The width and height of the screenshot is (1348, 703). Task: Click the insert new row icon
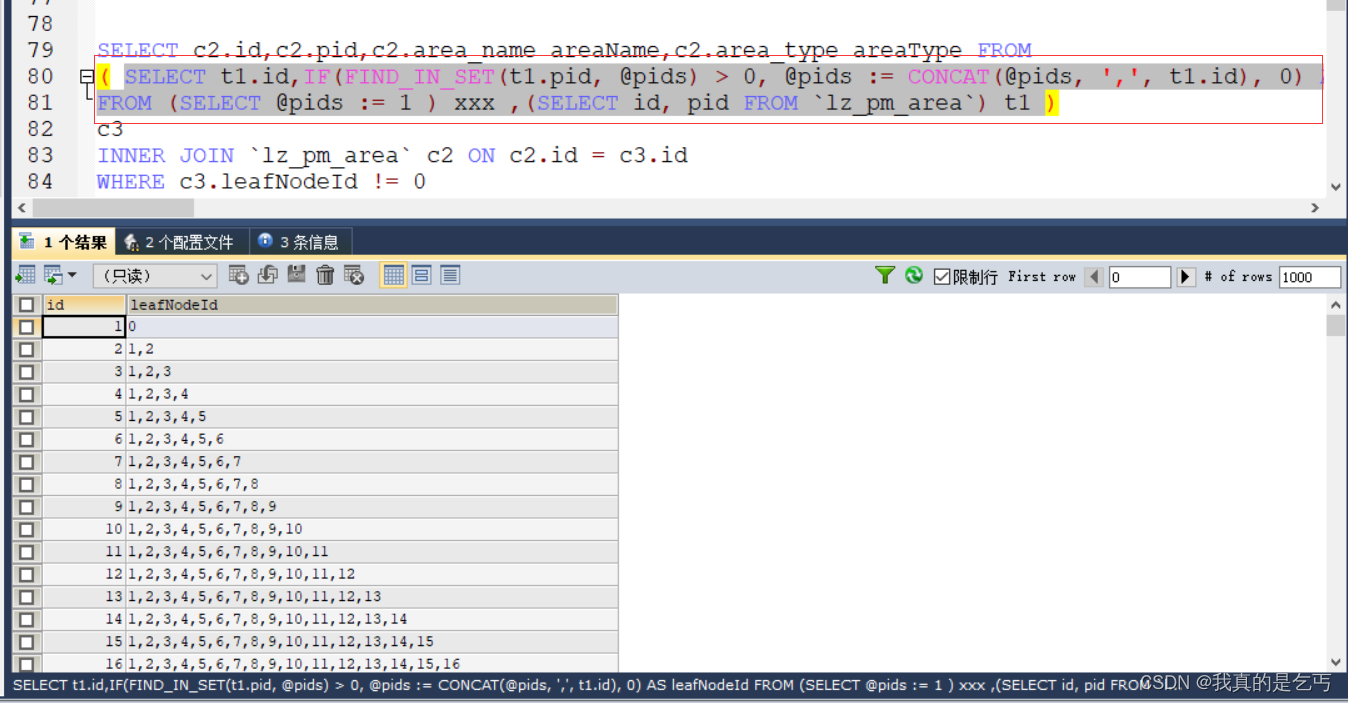239,275
